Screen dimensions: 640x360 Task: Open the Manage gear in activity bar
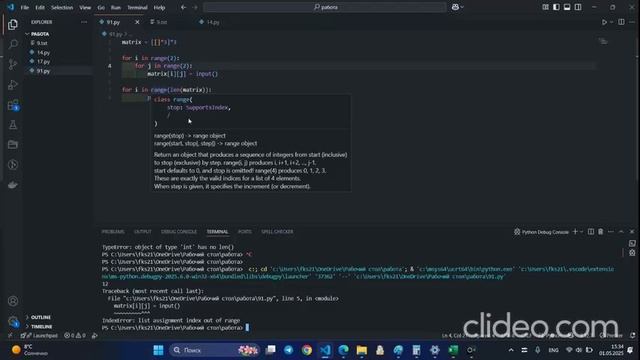[13, 321]
